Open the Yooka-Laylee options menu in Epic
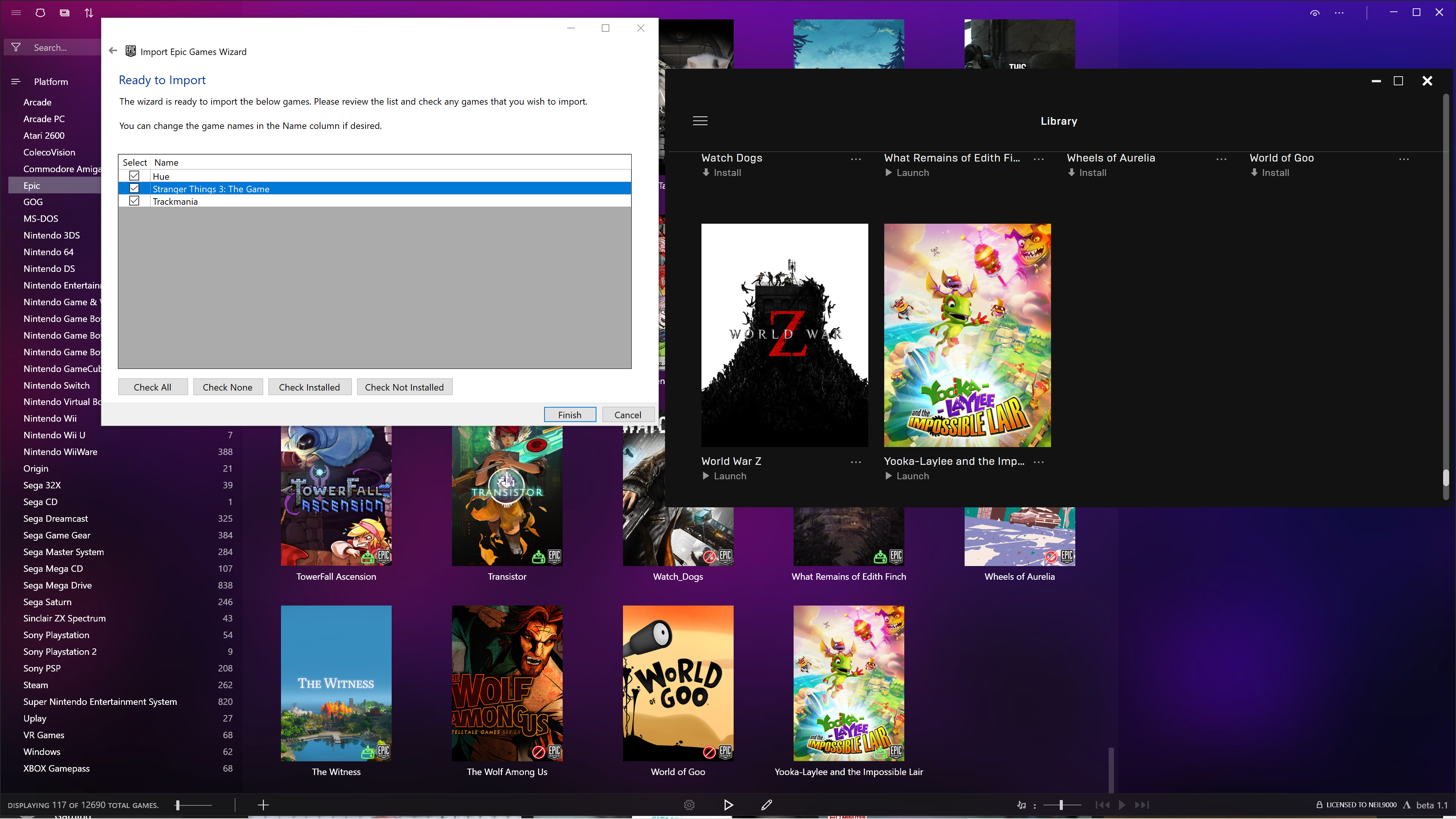 click(x=1038, y=462)
